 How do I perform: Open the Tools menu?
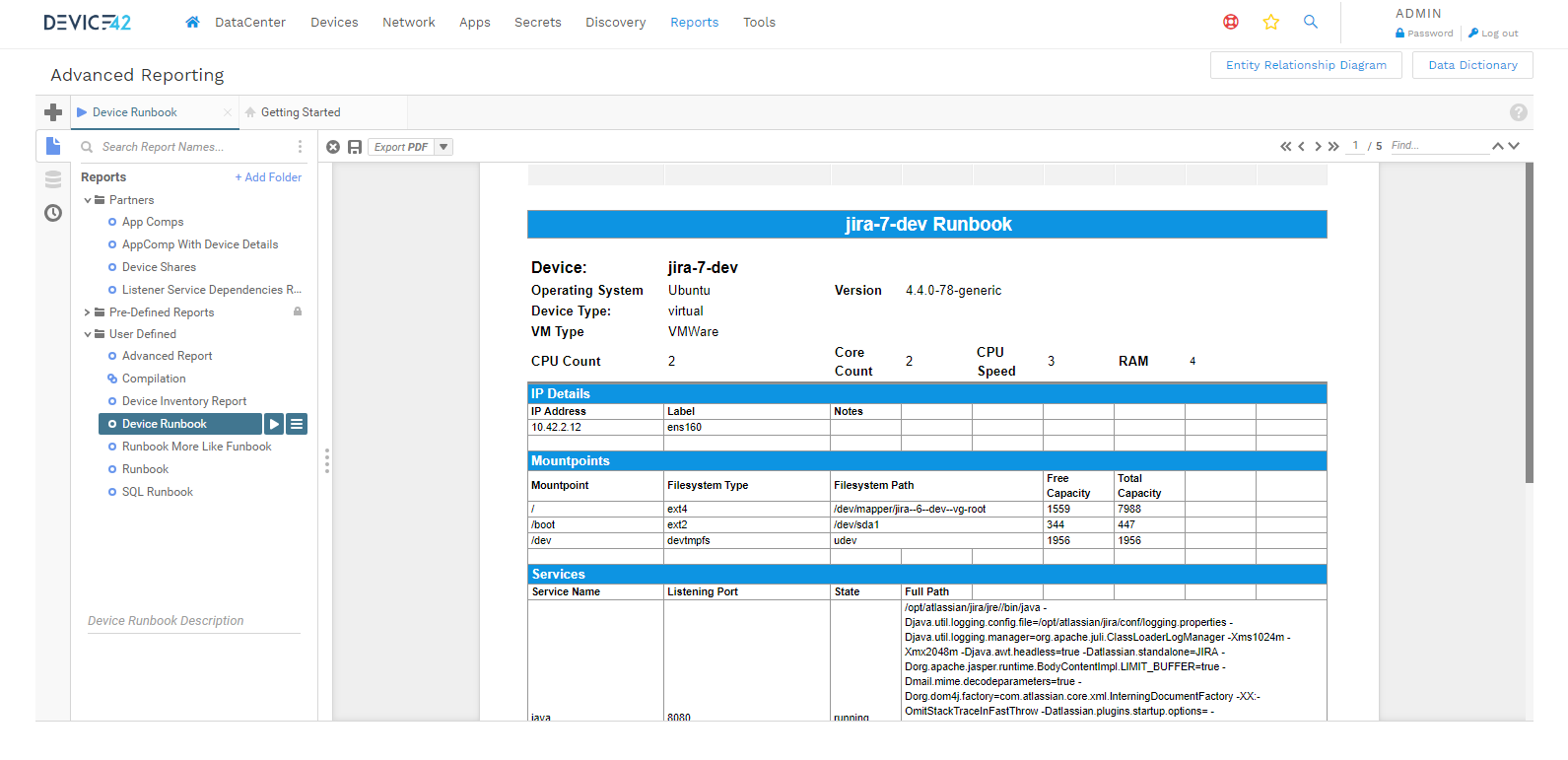759,22
